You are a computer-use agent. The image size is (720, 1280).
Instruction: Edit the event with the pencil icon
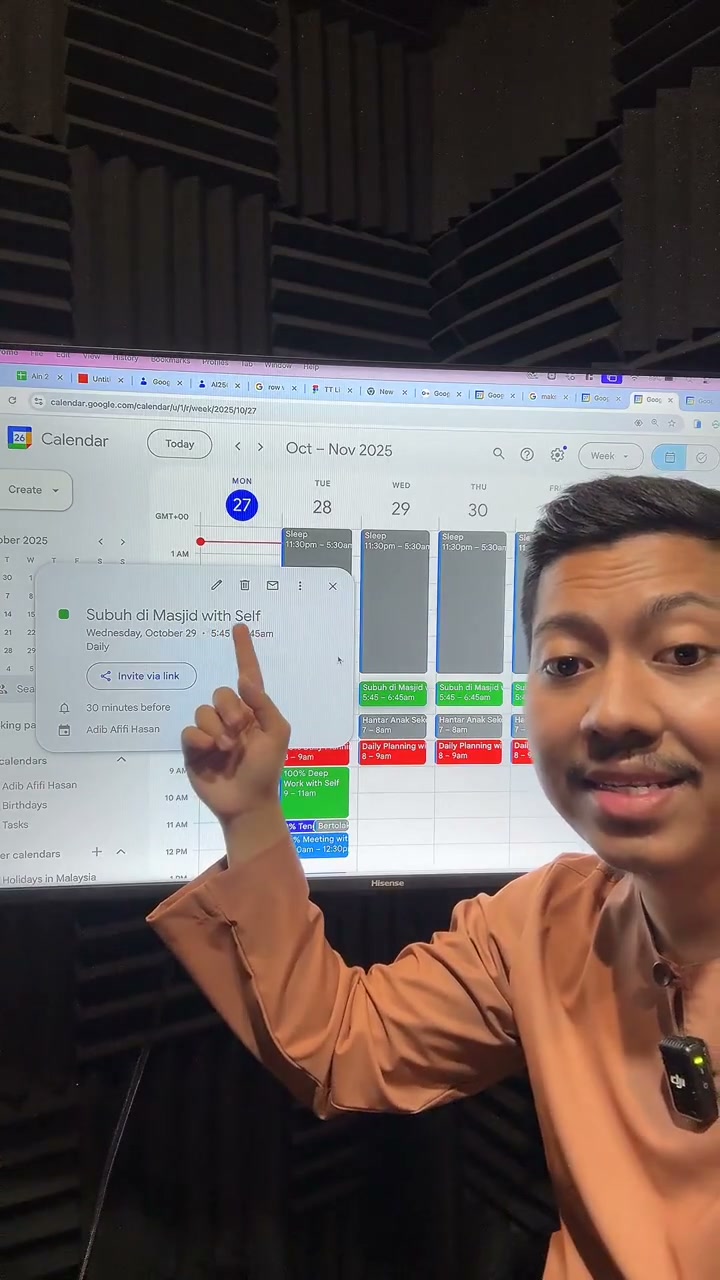click(216, 585)
